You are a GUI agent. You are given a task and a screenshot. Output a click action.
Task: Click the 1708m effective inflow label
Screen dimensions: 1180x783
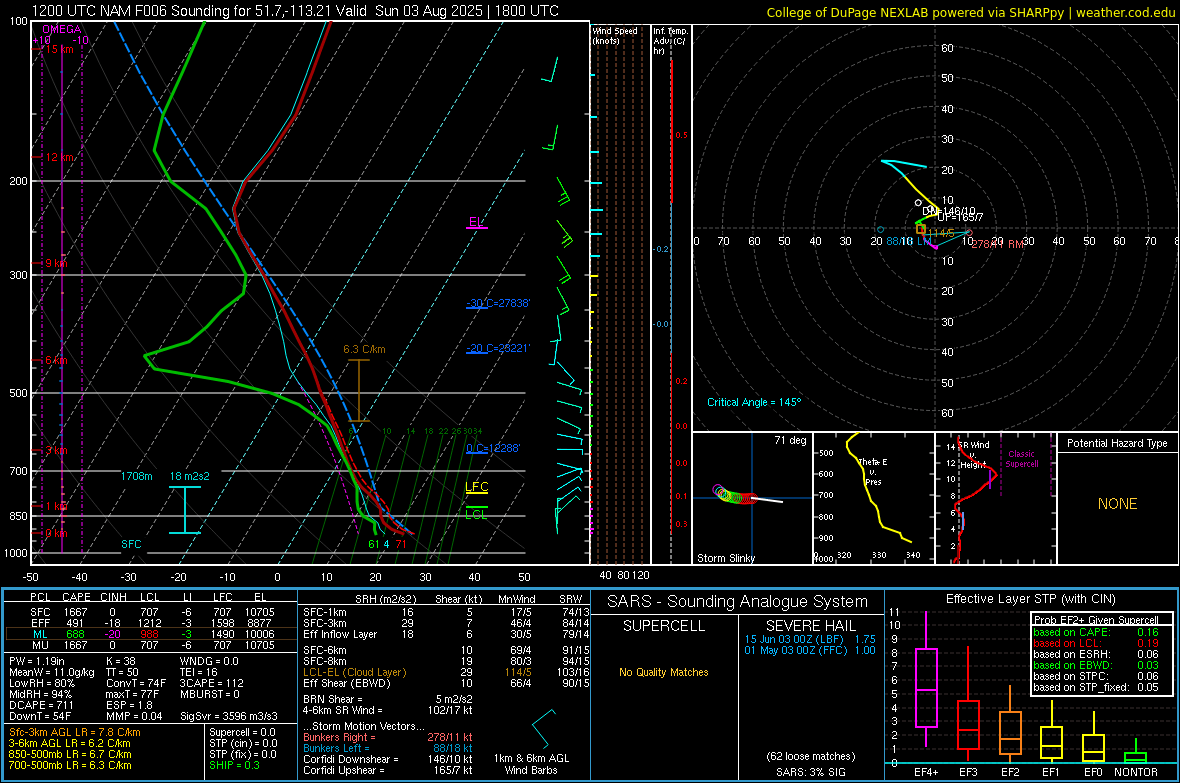[137, 476]
